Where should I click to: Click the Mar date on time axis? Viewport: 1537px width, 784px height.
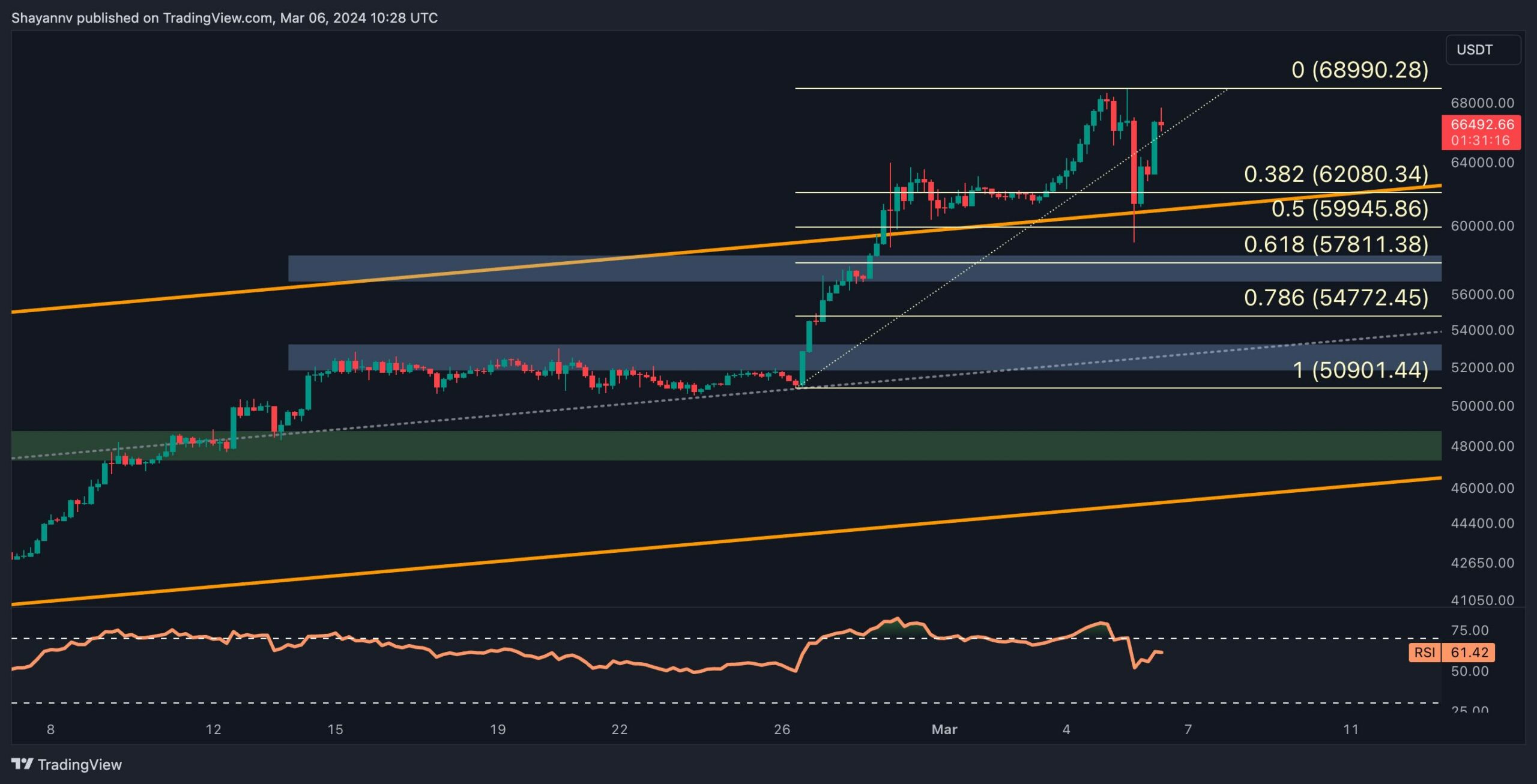click(944, 729)
